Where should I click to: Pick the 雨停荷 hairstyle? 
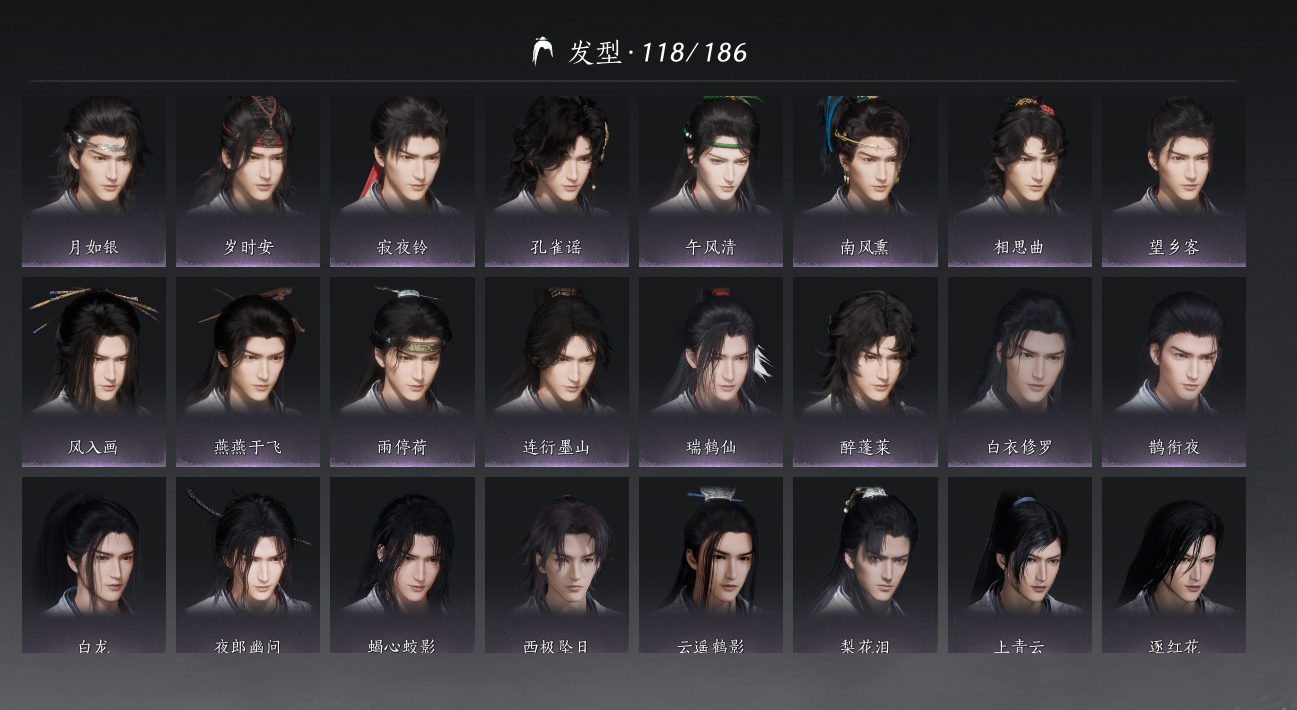tap(402, 372)
